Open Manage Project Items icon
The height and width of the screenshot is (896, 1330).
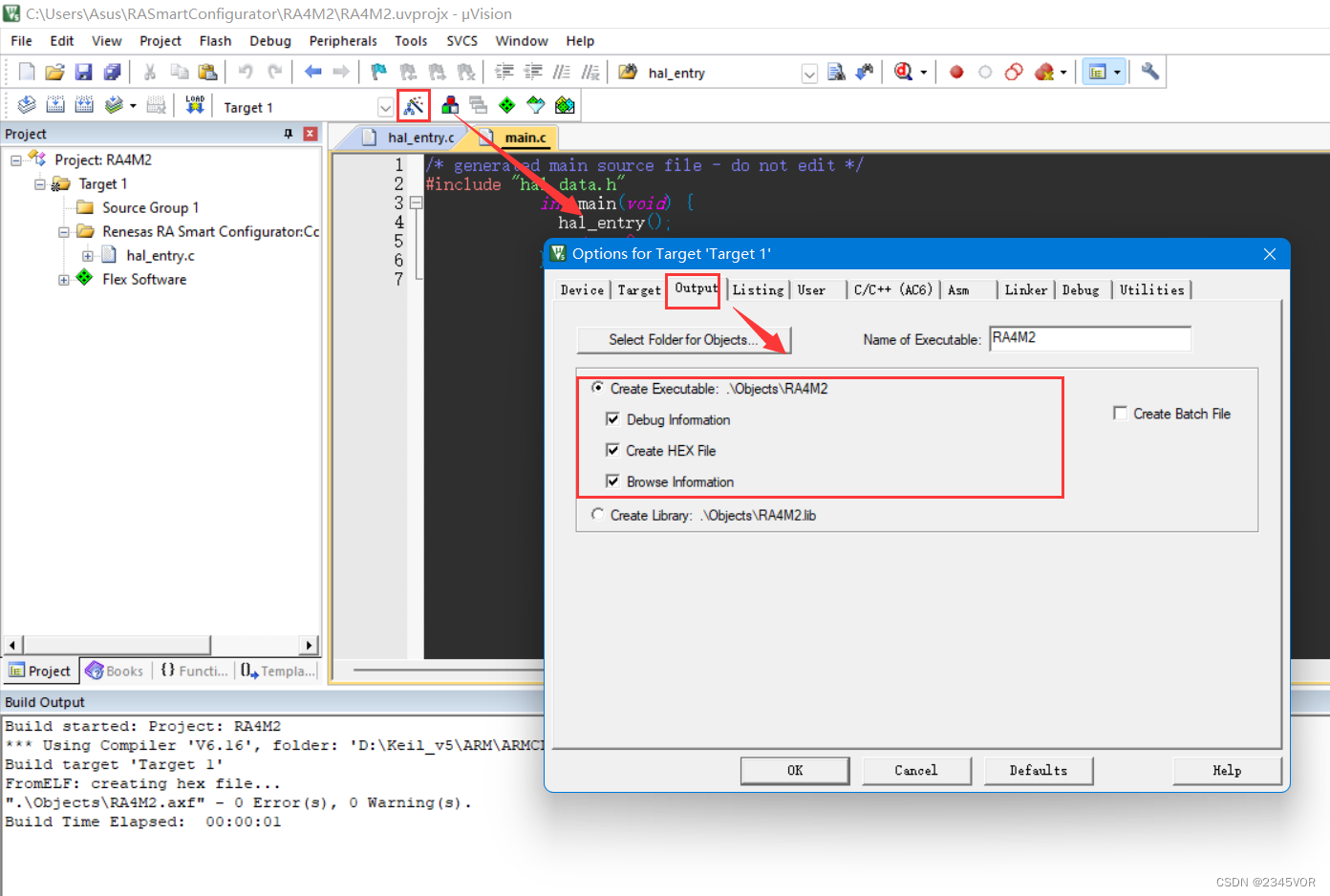[450, 105]
